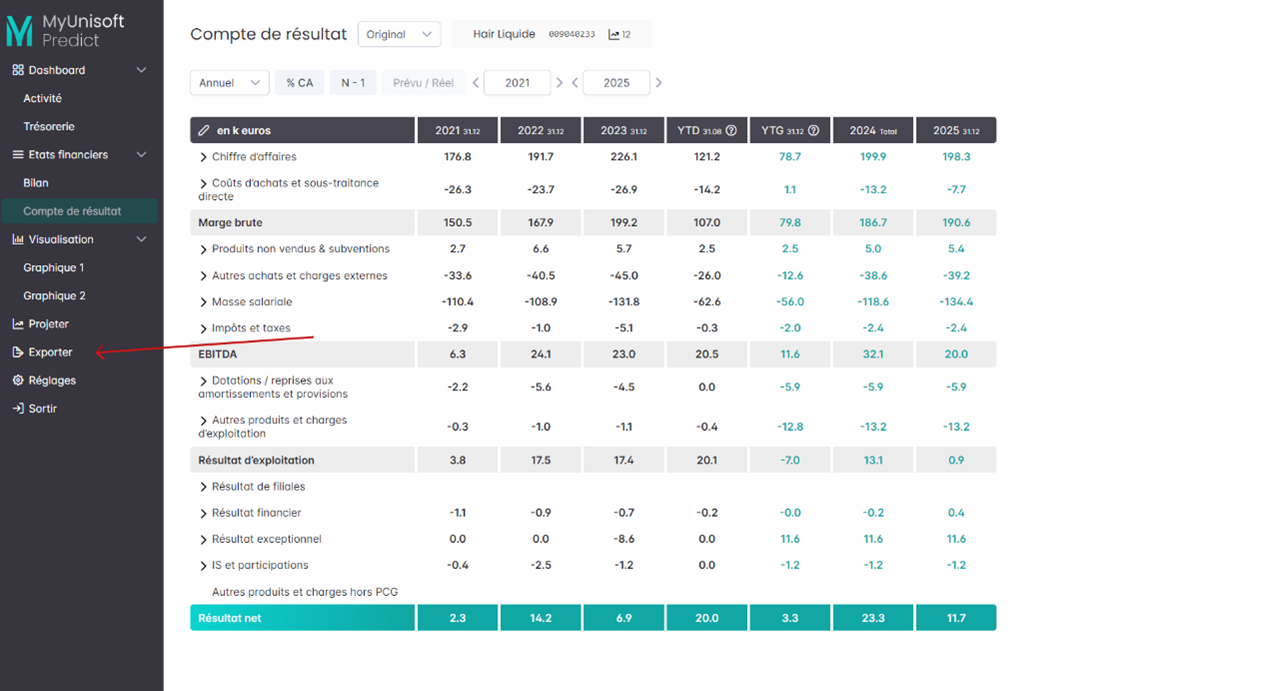Open Activité in the sidebar
1268x691 pixels.
[43, 98]
